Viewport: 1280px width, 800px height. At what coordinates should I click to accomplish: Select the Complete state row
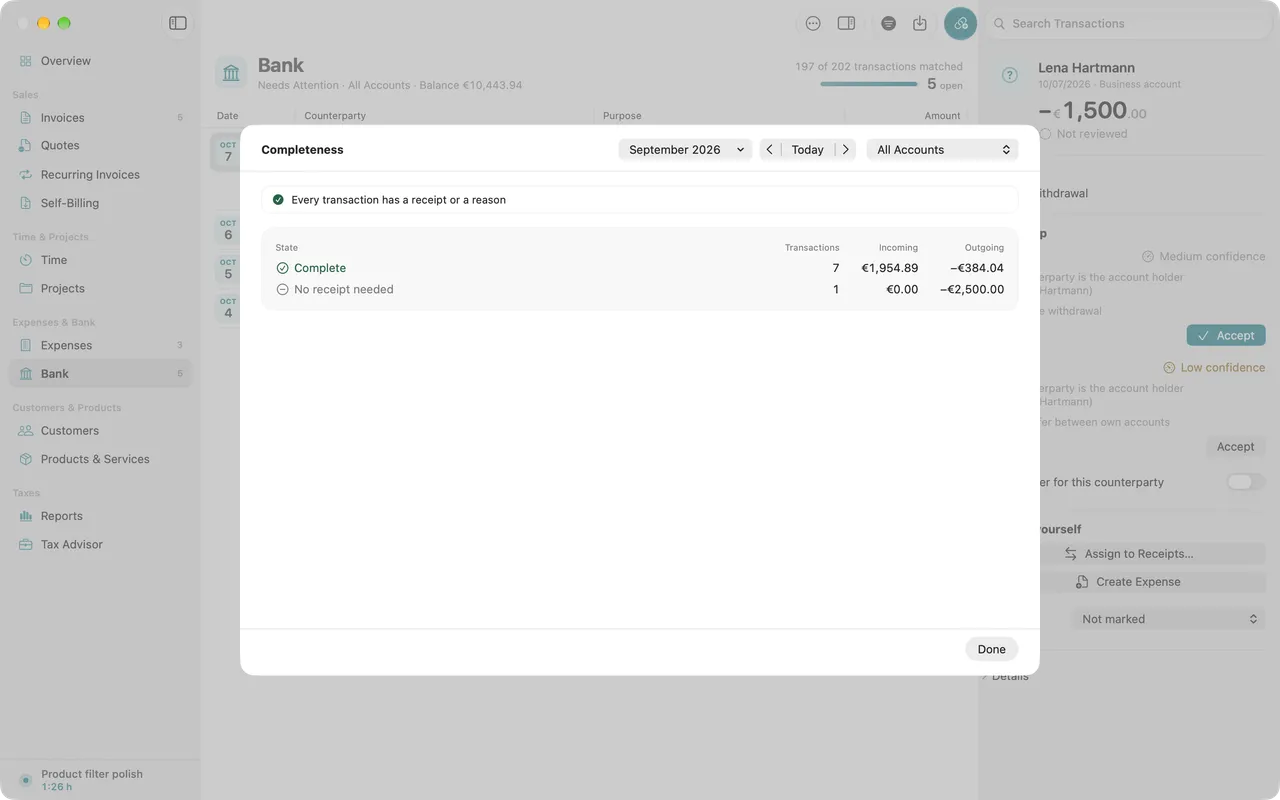coord(640,268)
